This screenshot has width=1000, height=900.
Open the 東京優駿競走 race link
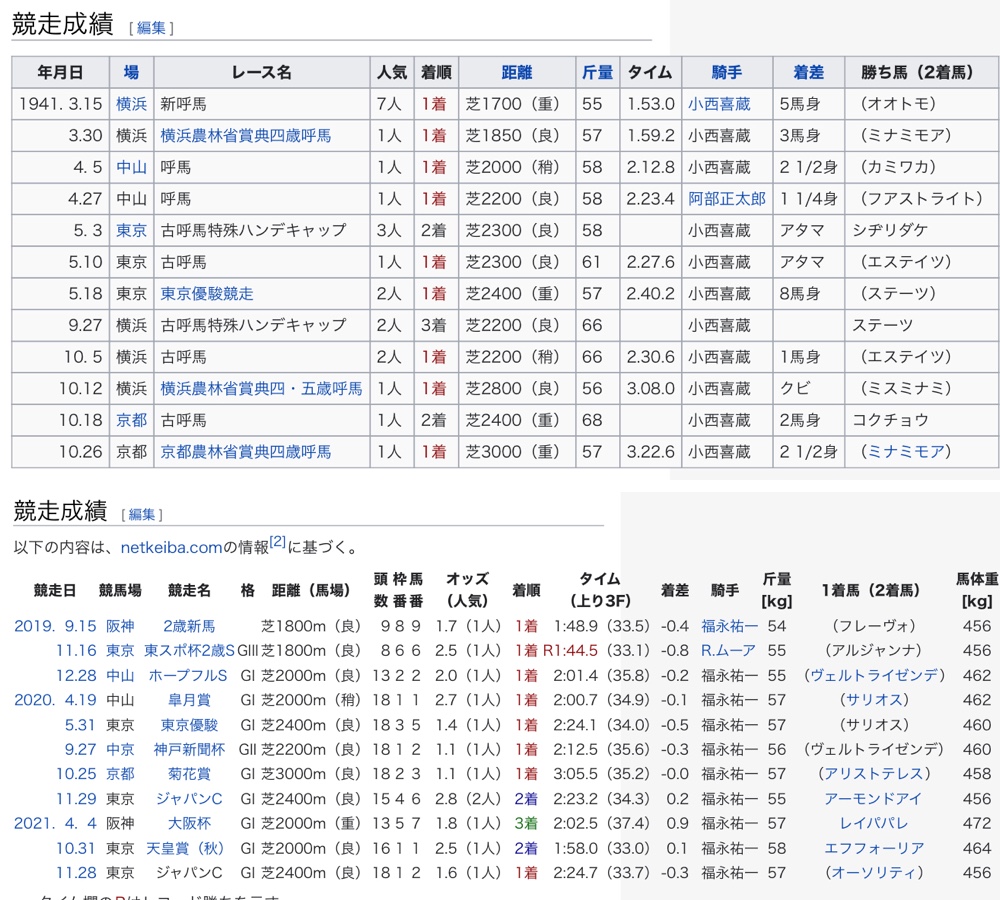(207, 293)
